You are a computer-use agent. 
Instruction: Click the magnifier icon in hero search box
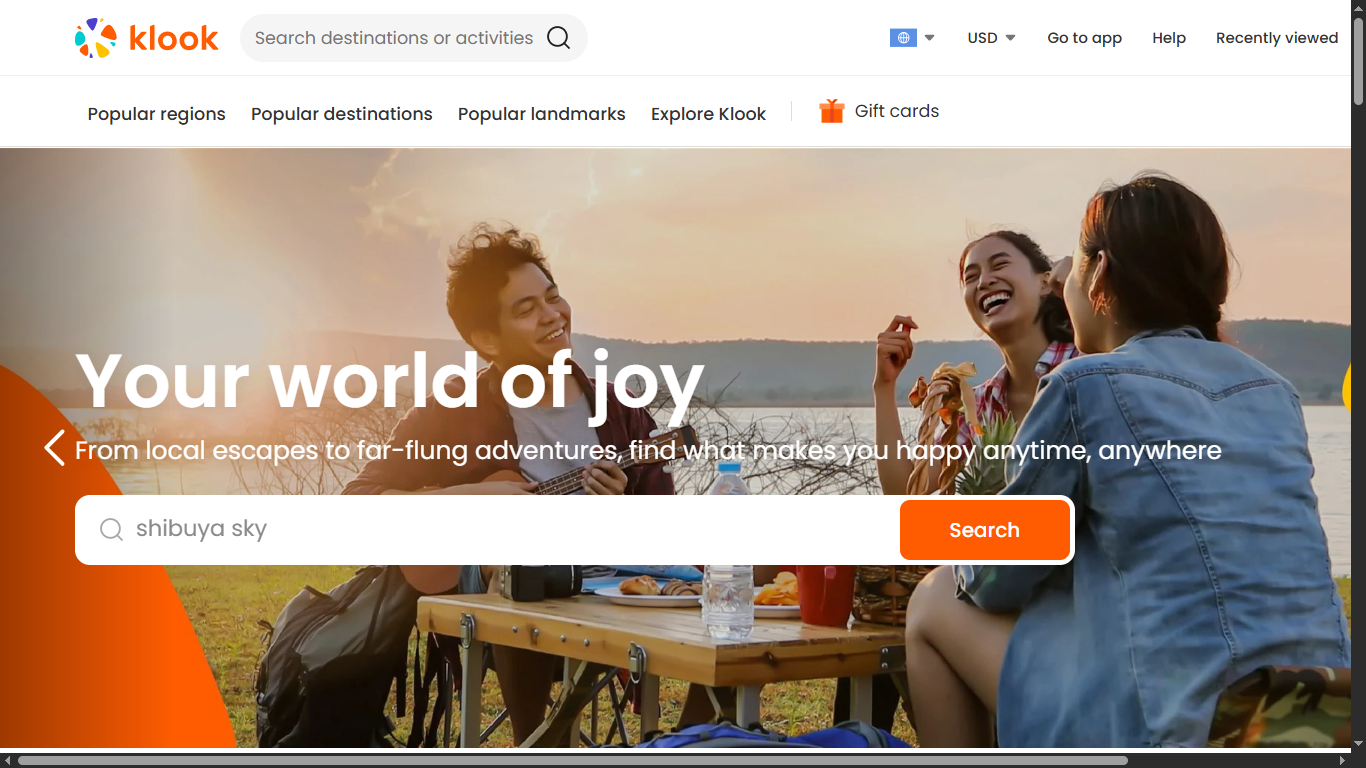point(111,529)
